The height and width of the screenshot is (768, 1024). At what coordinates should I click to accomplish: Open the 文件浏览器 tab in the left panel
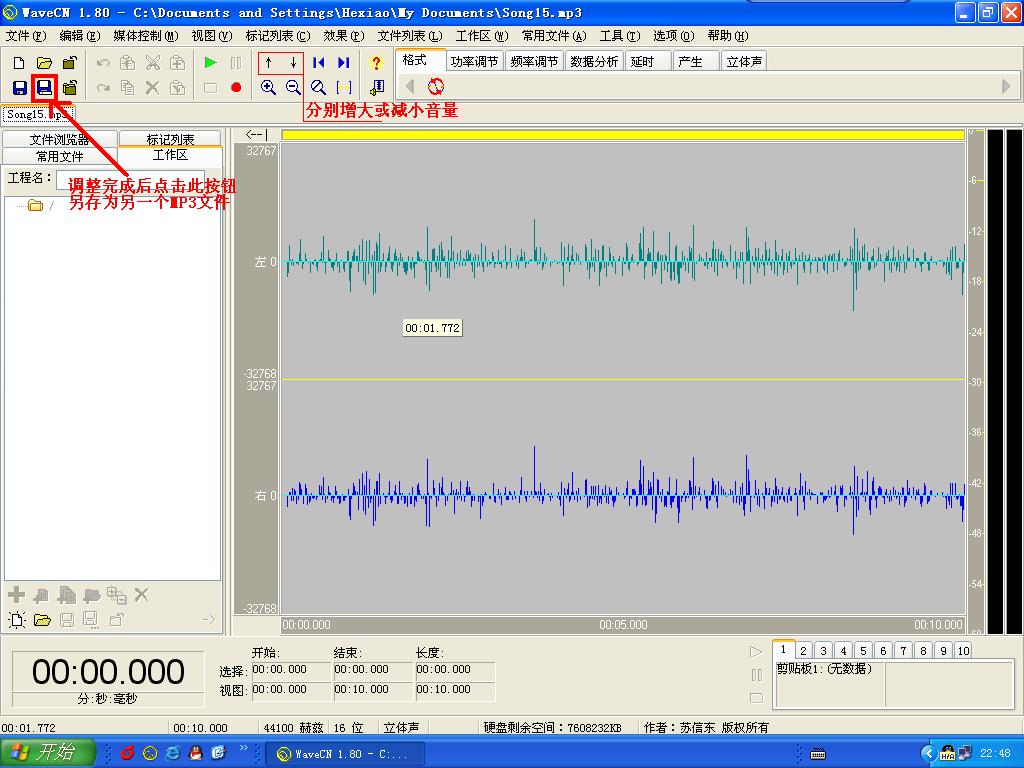(x=60, y=139)
